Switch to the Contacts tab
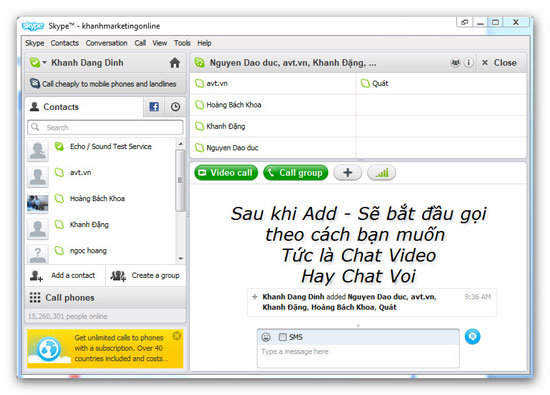Screen dimensions: 550x395 point(84,107)
